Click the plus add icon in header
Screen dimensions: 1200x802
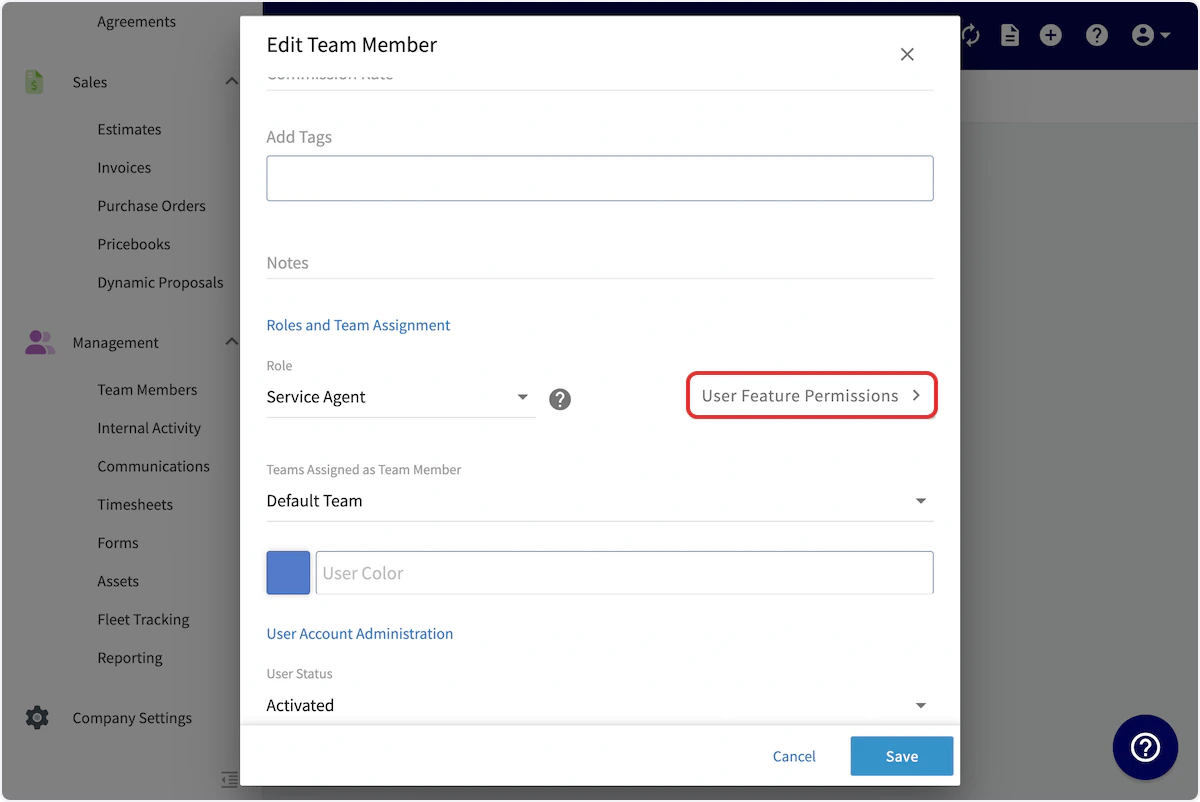(1050, 35)
